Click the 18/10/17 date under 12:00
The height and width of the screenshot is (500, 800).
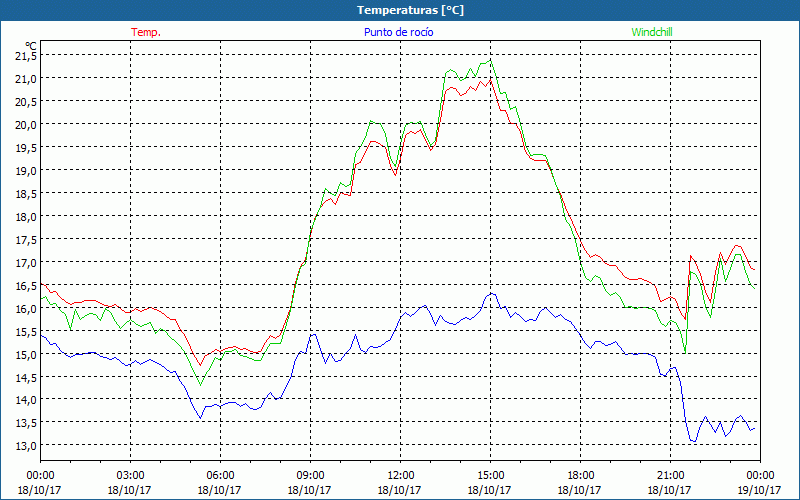[x=399, y=490]
